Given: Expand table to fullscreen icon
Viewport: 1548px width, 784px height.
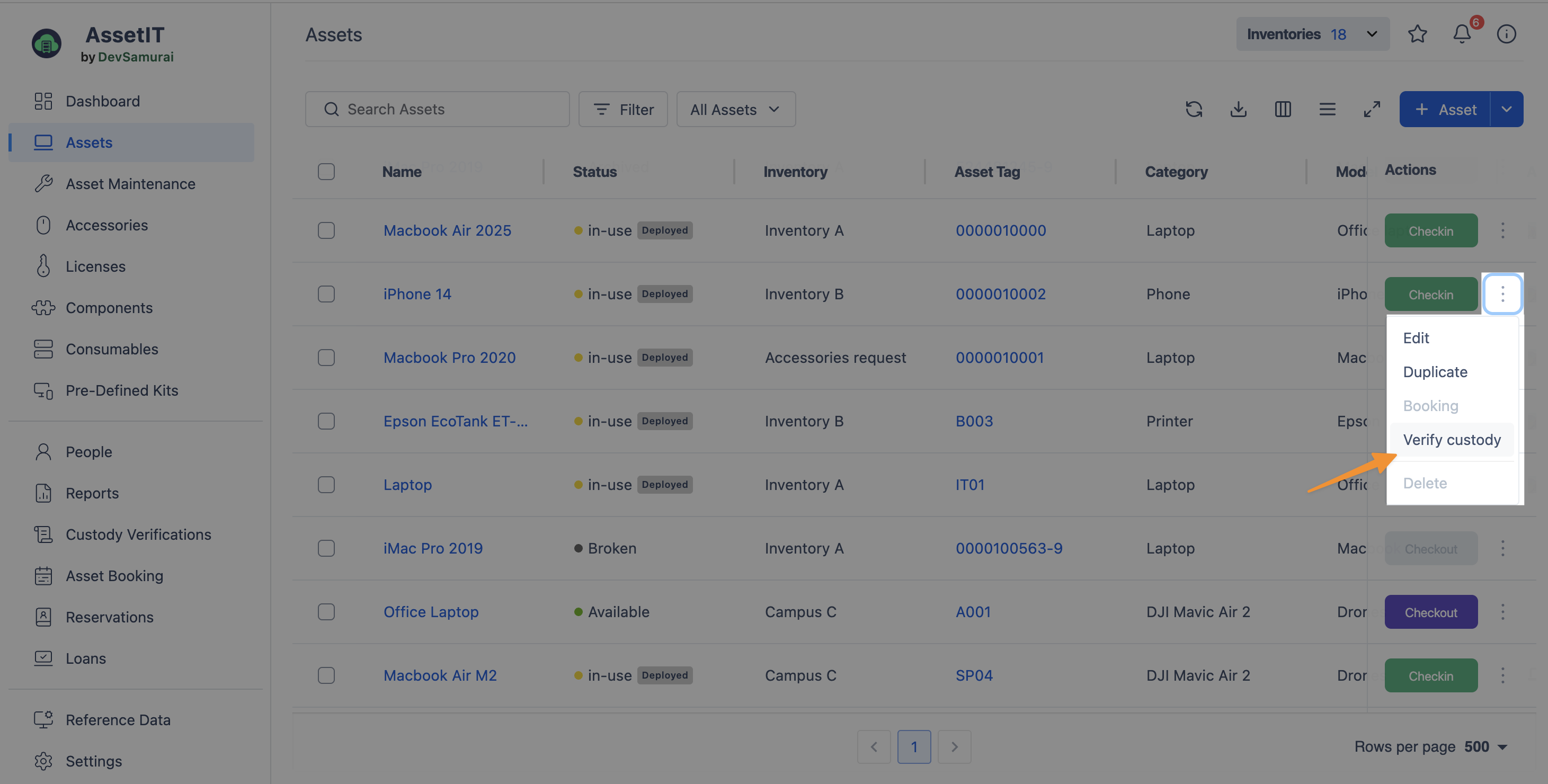Looking at the screenshot, I should click(x=1372, y=109).
